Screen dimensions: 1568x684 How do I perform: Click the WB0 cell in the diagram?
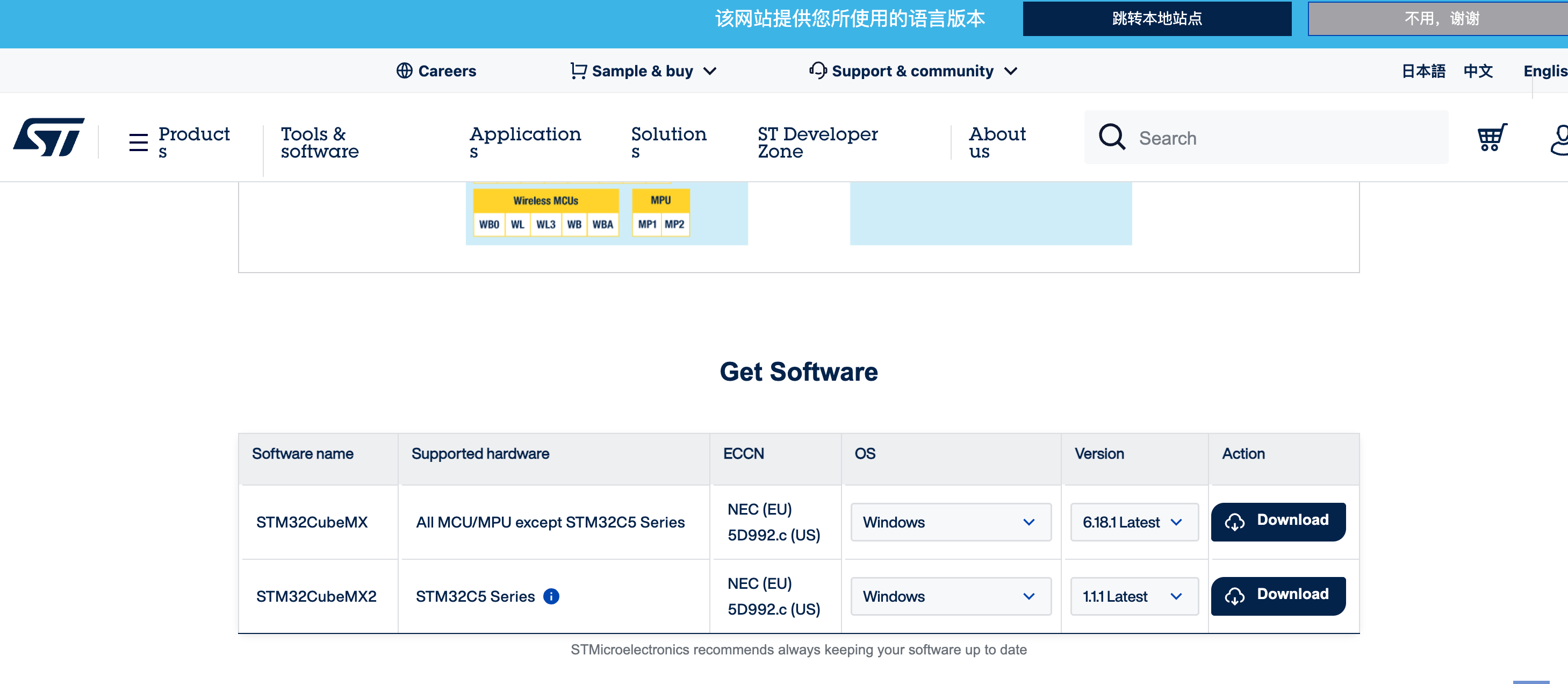point(489,224)
